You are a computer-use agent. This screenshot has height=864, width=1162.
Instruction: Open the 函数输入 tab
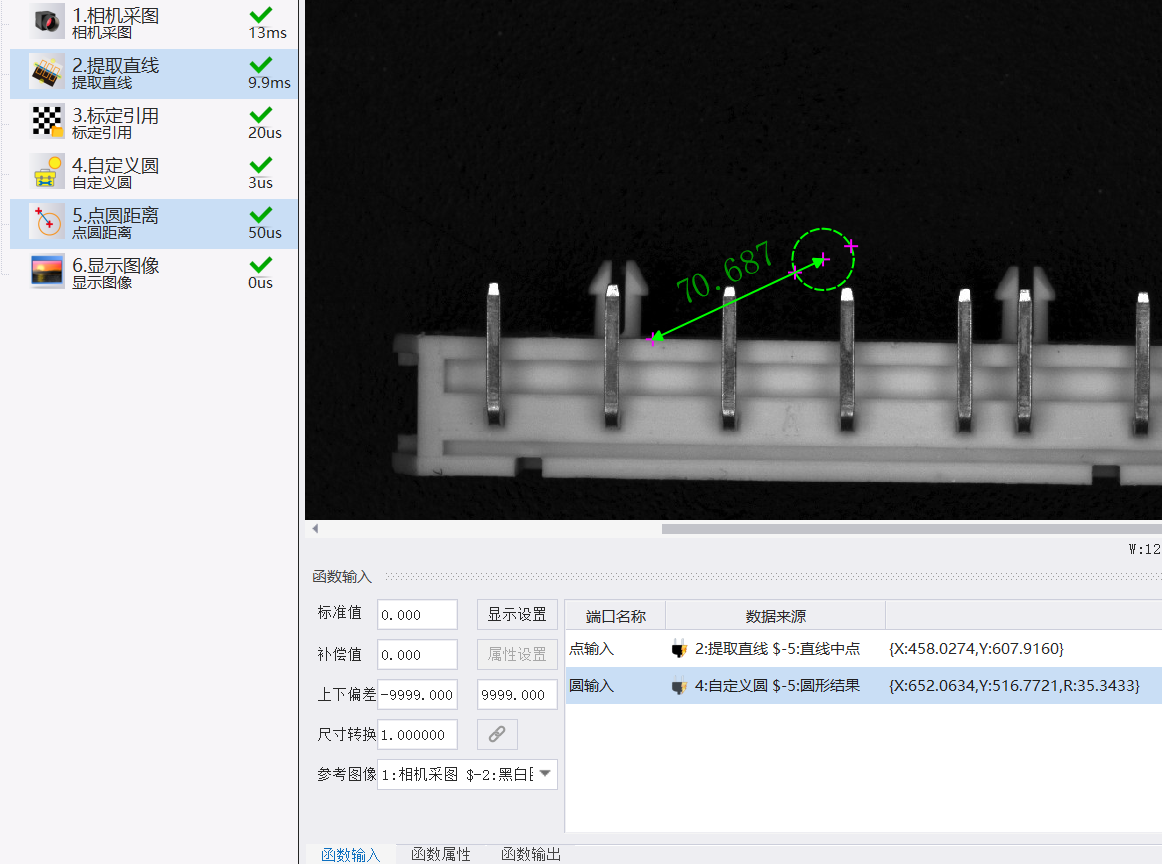pos(351,854)
